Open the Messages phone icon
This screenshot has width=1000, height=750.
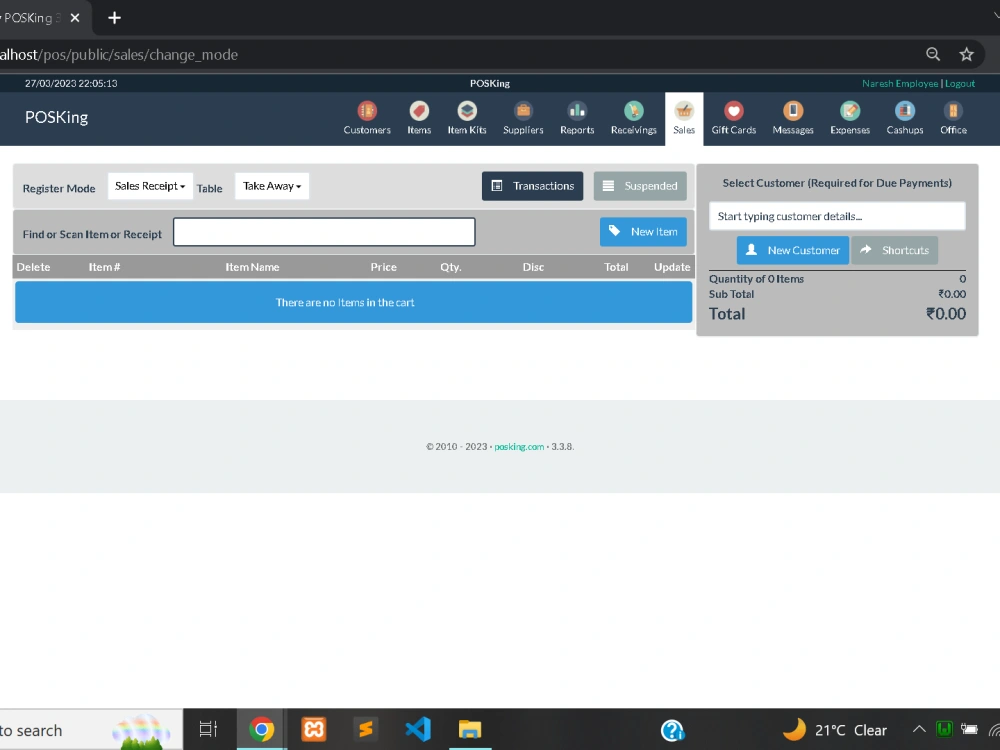[793, 111]
